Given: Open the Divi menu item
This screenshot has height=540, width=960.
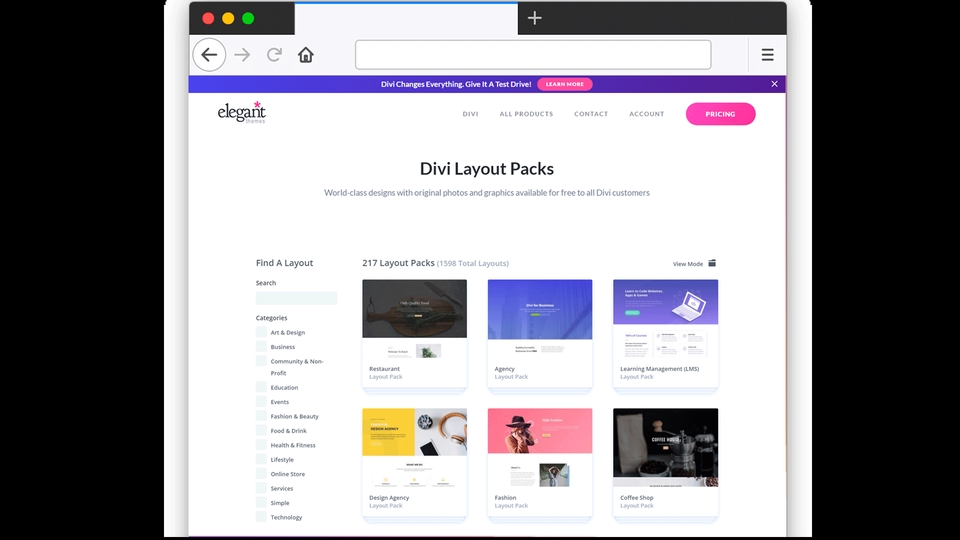Looking at the screenshot, I should tap(470, 114).
